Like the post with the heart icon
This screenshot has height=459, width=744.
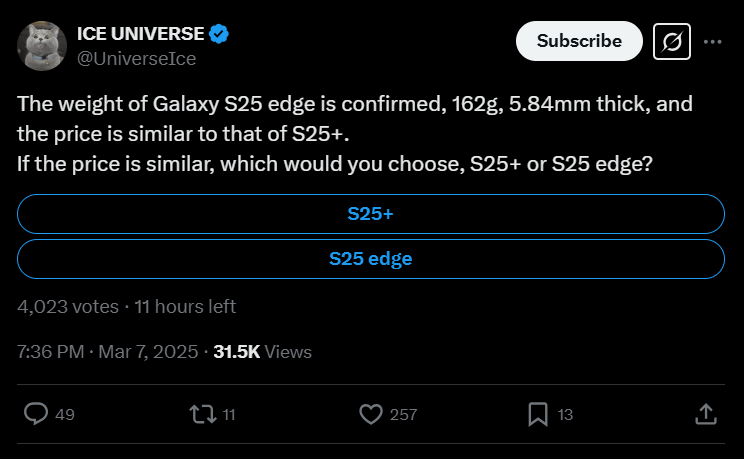pos(371,414)
